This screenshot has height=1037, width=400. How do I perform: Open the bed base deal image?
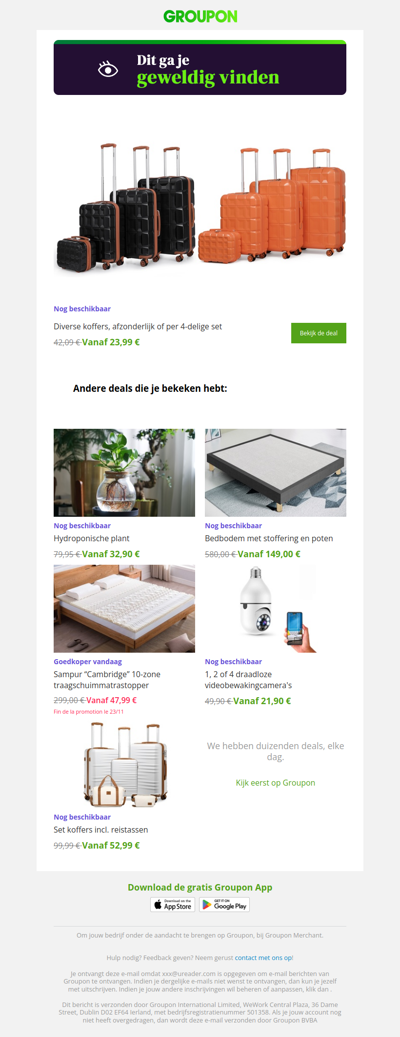(x=275, y=473)
